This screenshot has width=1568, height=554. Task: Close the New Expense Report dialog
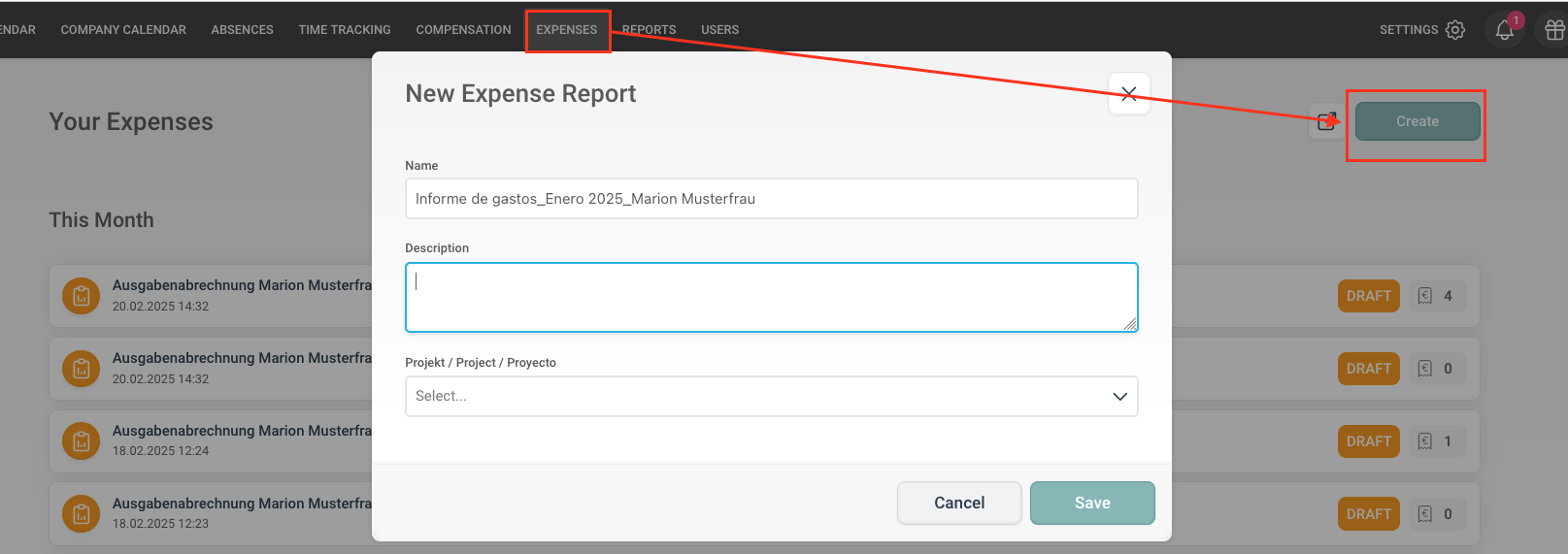tap(1128, 94)
